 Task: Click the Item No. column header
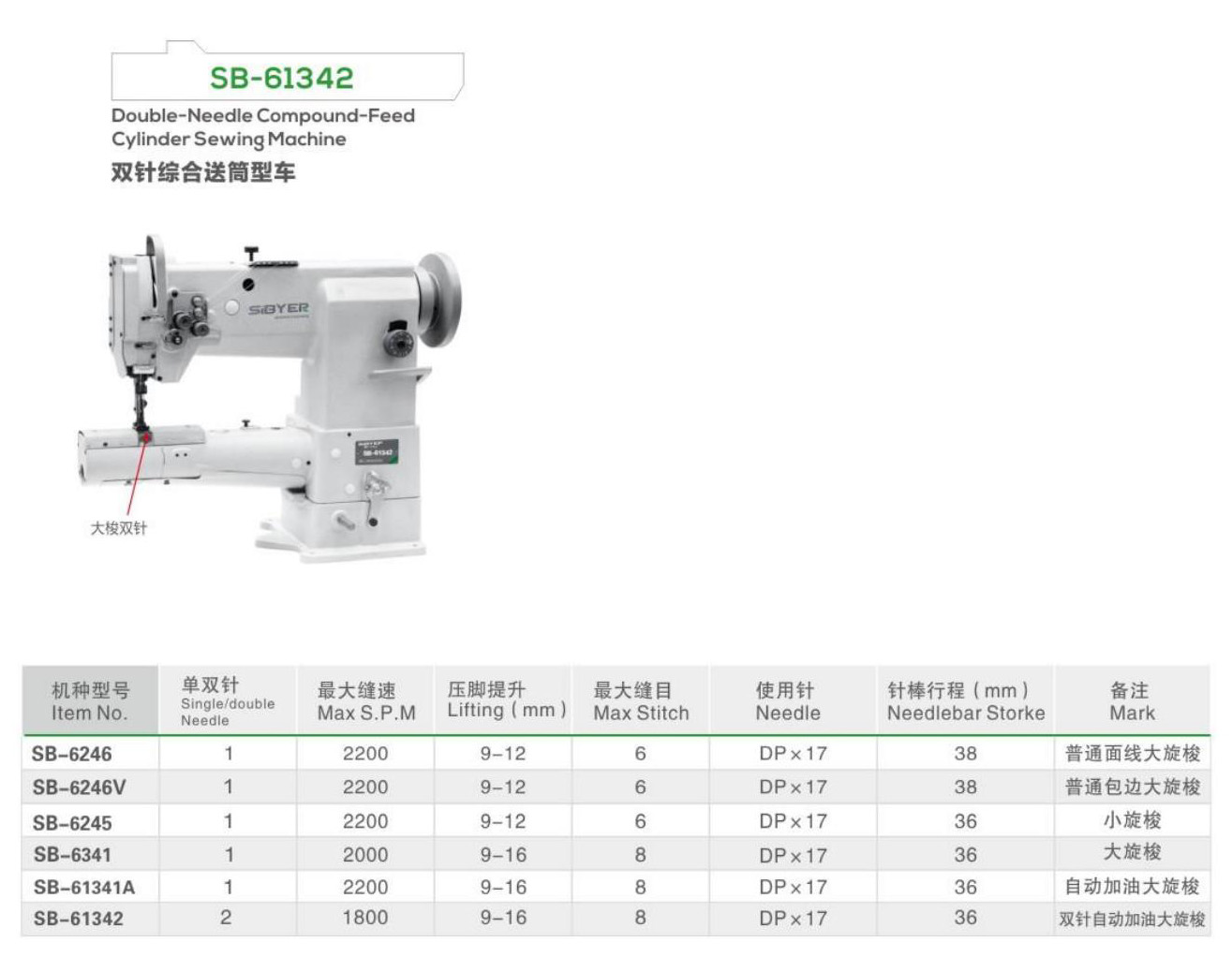pos(90,701)
